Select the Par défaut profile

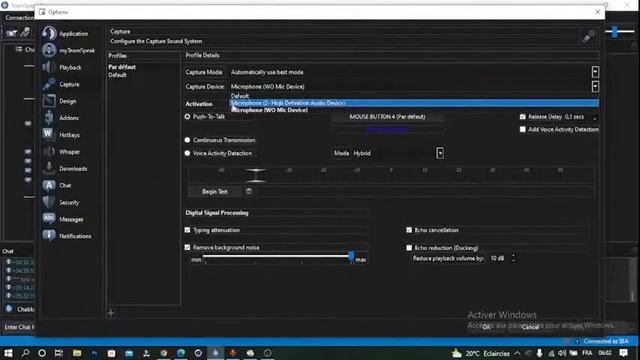(122, 67)
